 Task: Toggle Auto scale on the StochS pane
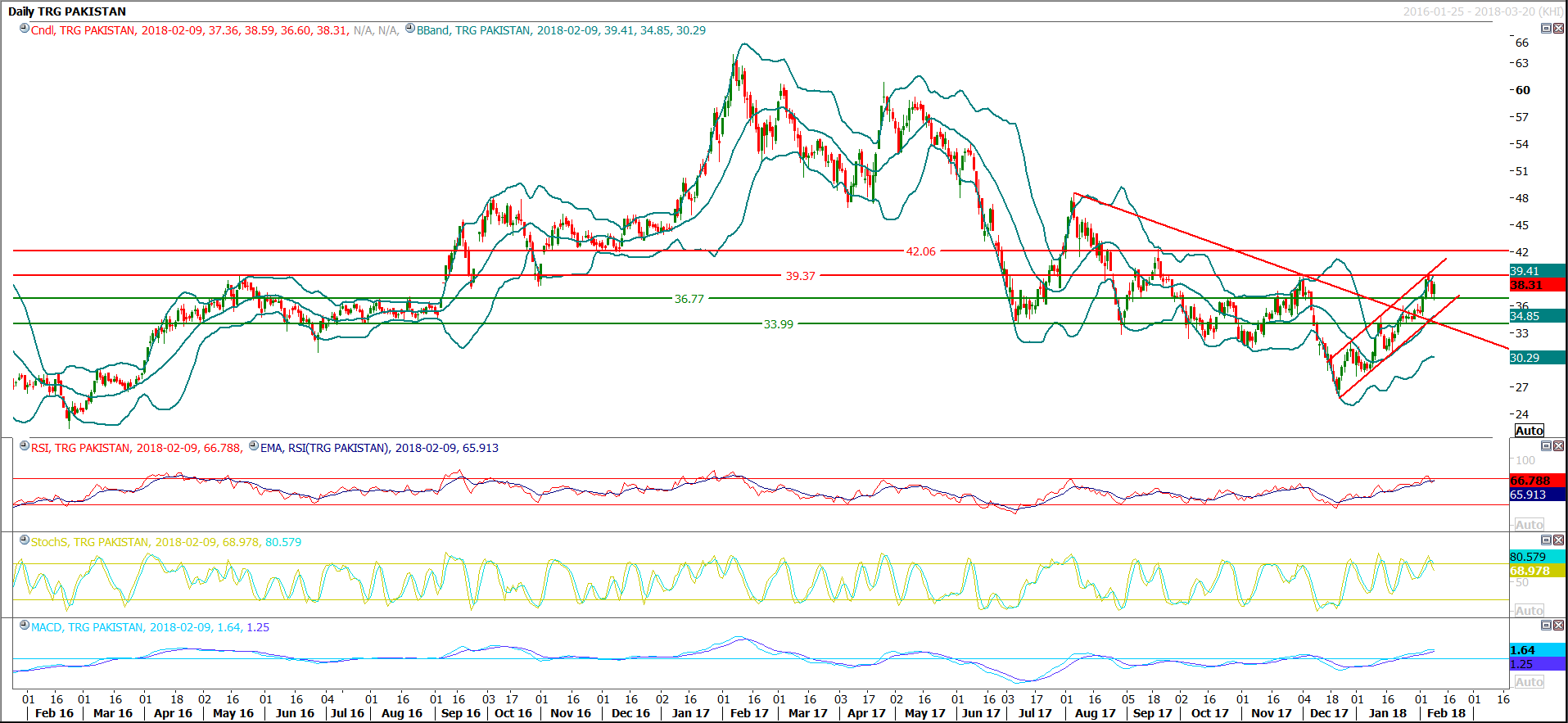(x=1529, y=611)
